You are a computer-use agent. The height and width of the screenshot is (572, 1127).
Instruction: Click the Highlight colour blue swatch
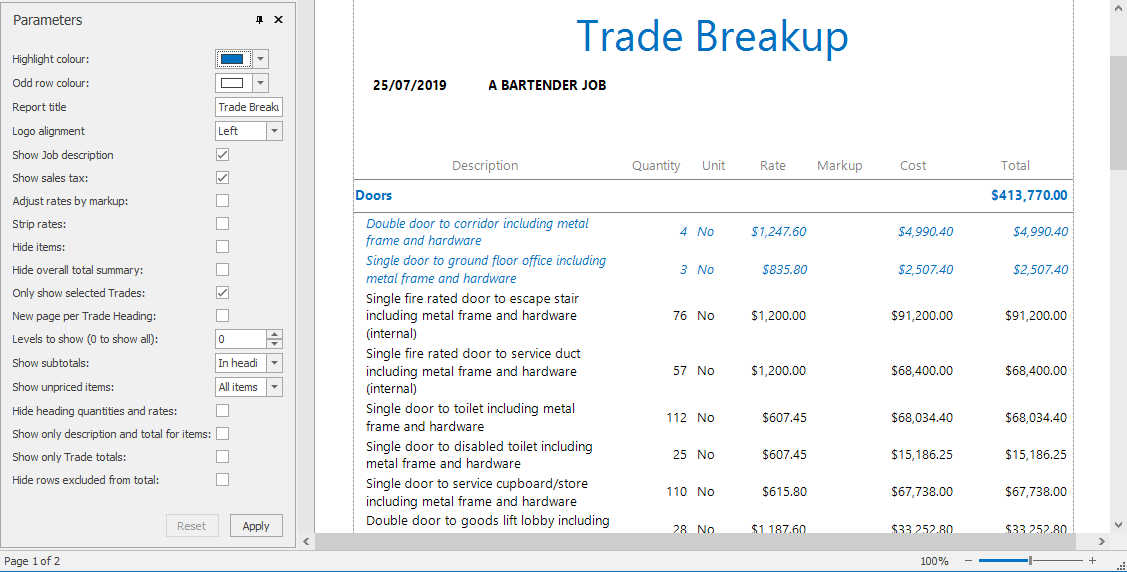coord(232,59)
